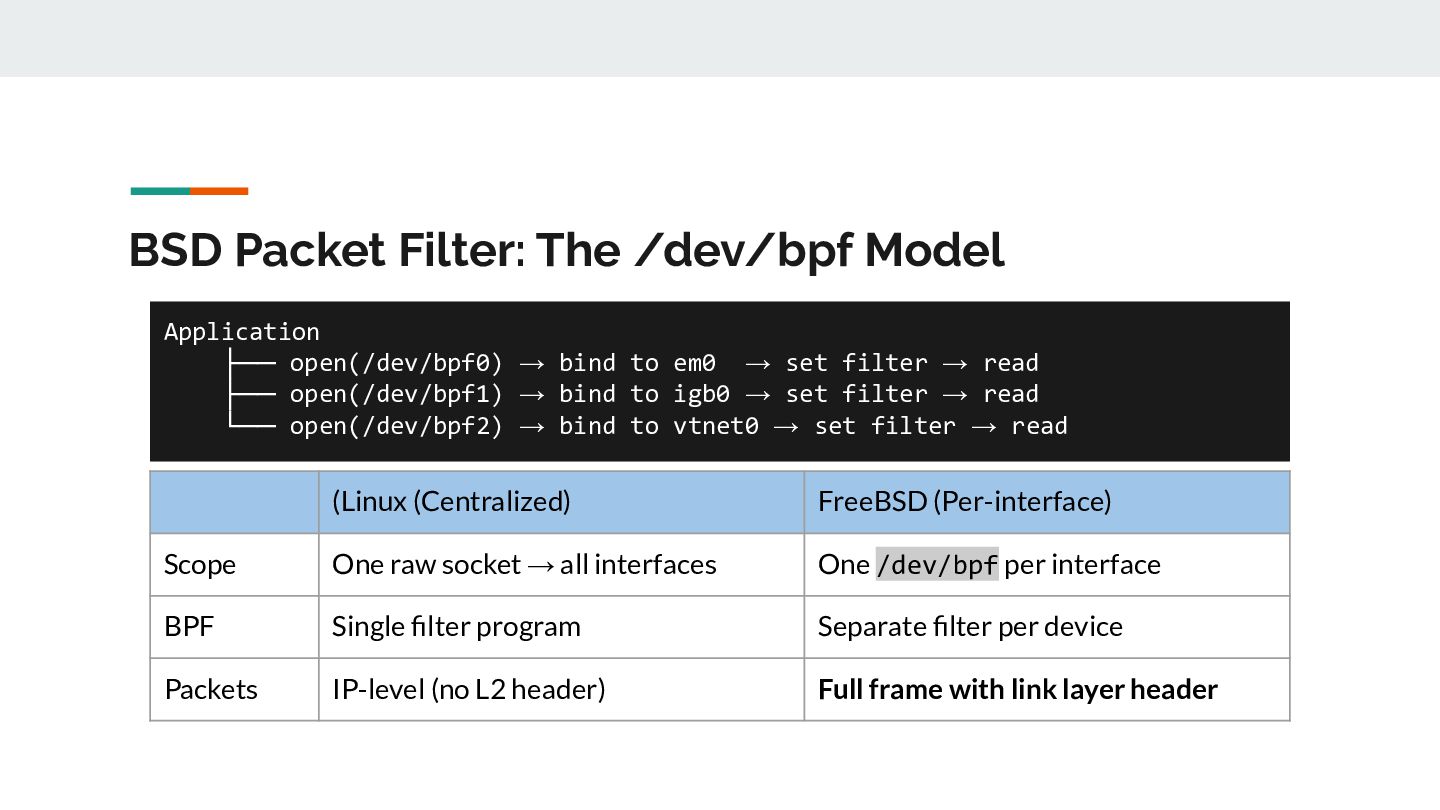Click the teal accent bar above the title
1440x810 pixels.
point(160,191)
